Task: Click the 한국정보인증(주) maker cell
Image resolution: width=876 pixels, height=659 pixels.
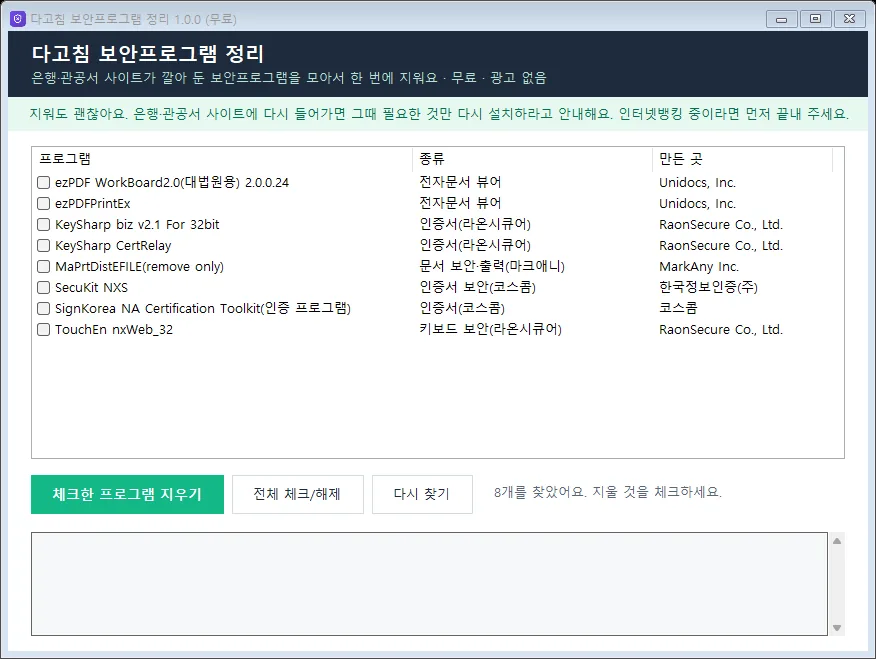Action: click(x=708, y=287)
